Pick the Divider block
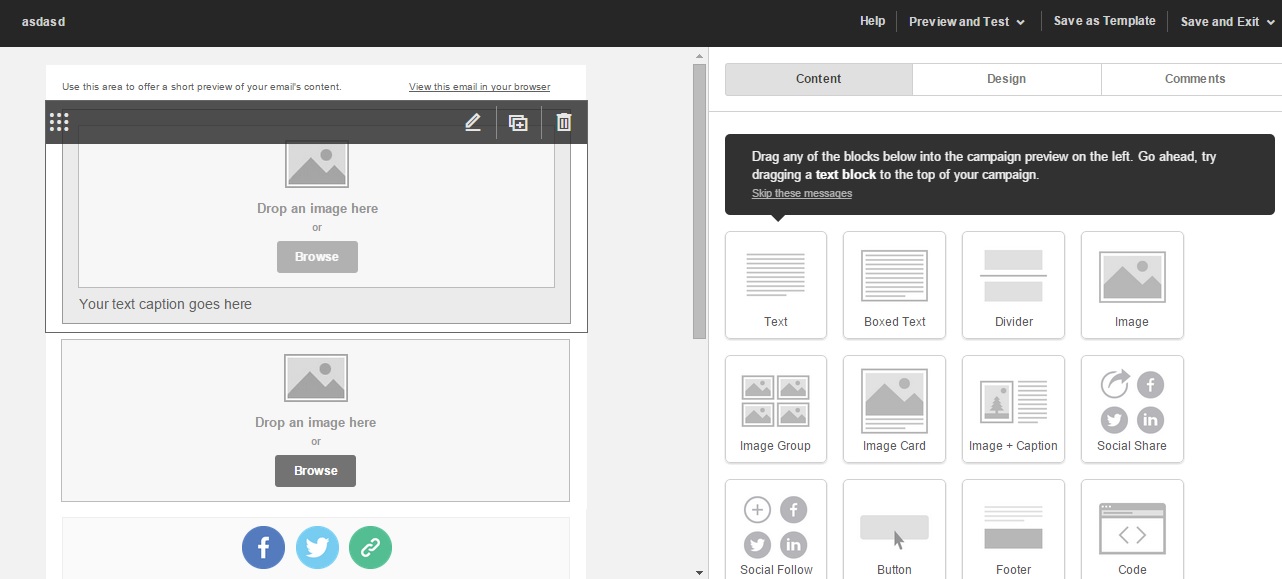 1013,285
